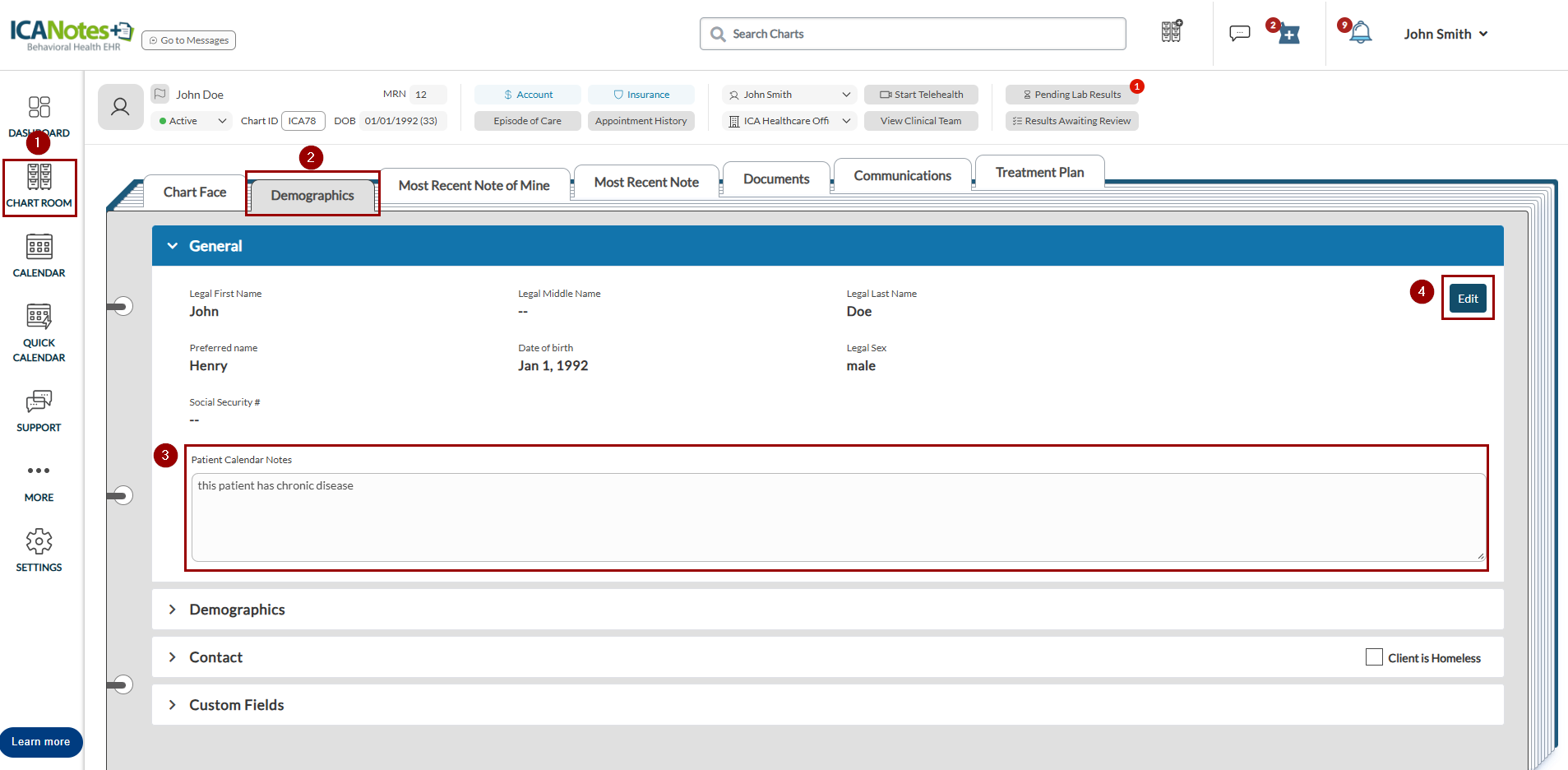Collapse the General section
The image size is (1568, 770).
[173, 246]
